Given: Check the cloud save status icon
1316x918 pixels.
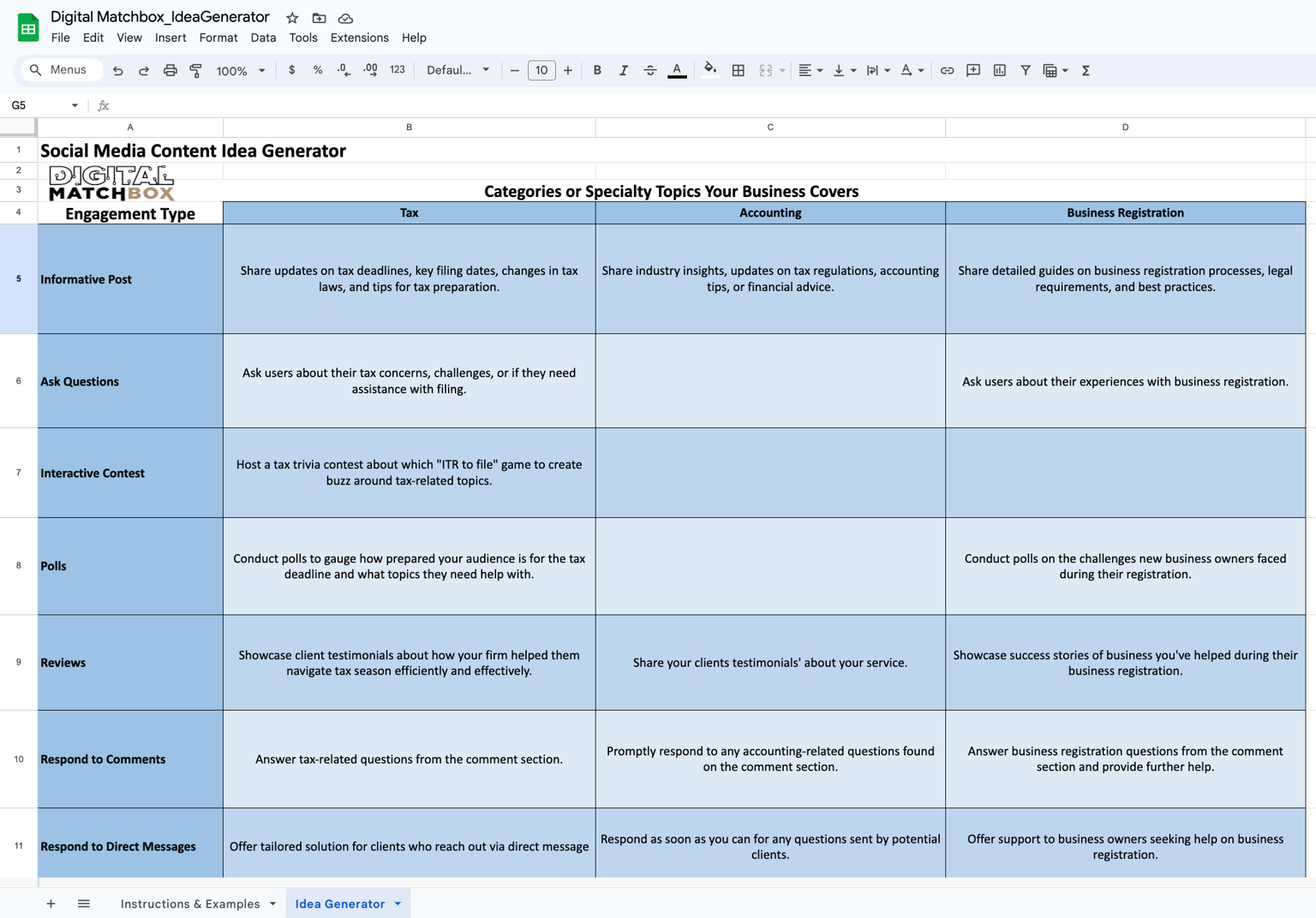Looking at the screenshot, I should (345, 18).
